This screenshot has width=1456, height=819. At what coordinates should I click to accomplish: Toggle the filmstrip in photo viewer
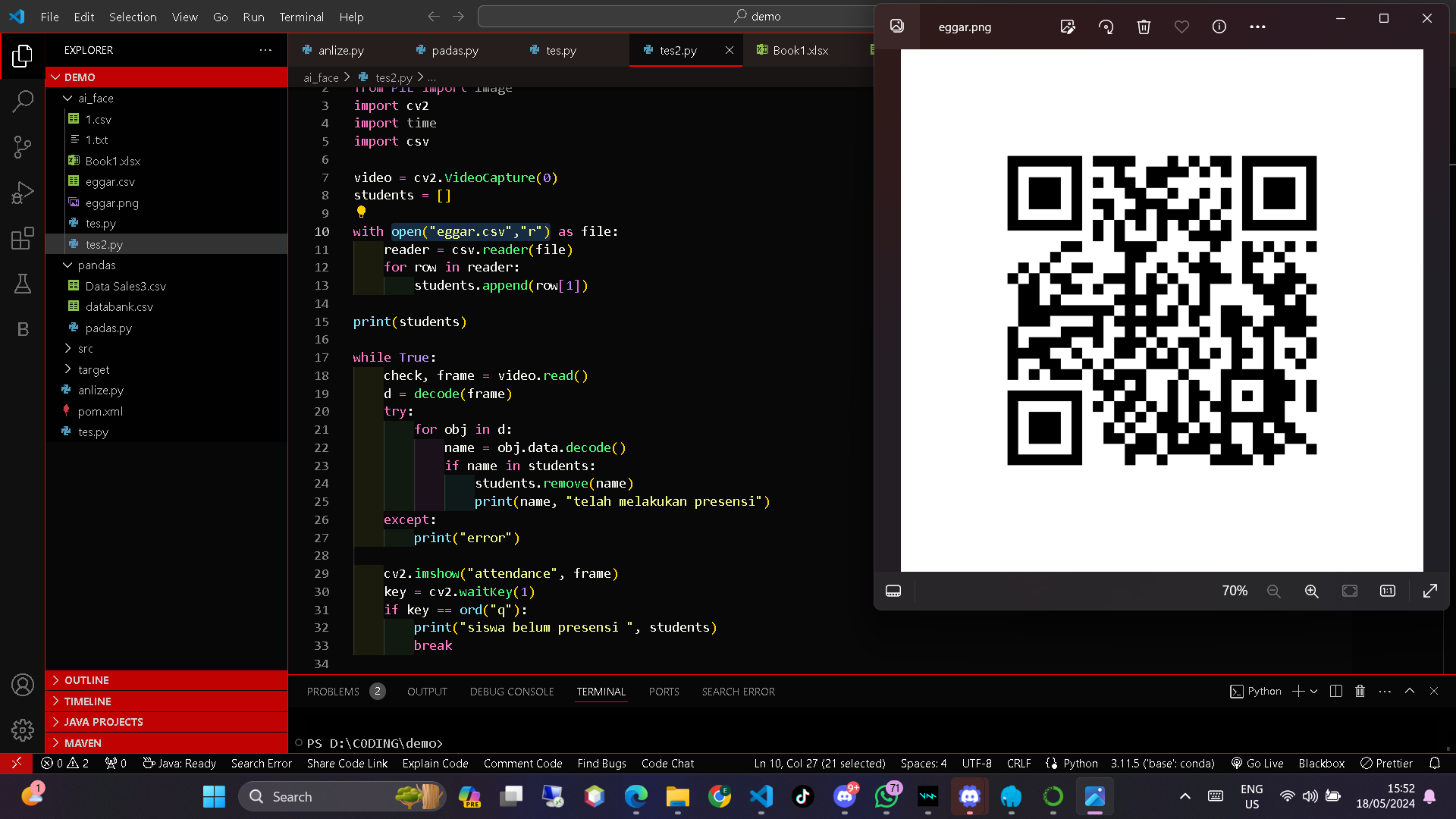click(x=893, y=591)
